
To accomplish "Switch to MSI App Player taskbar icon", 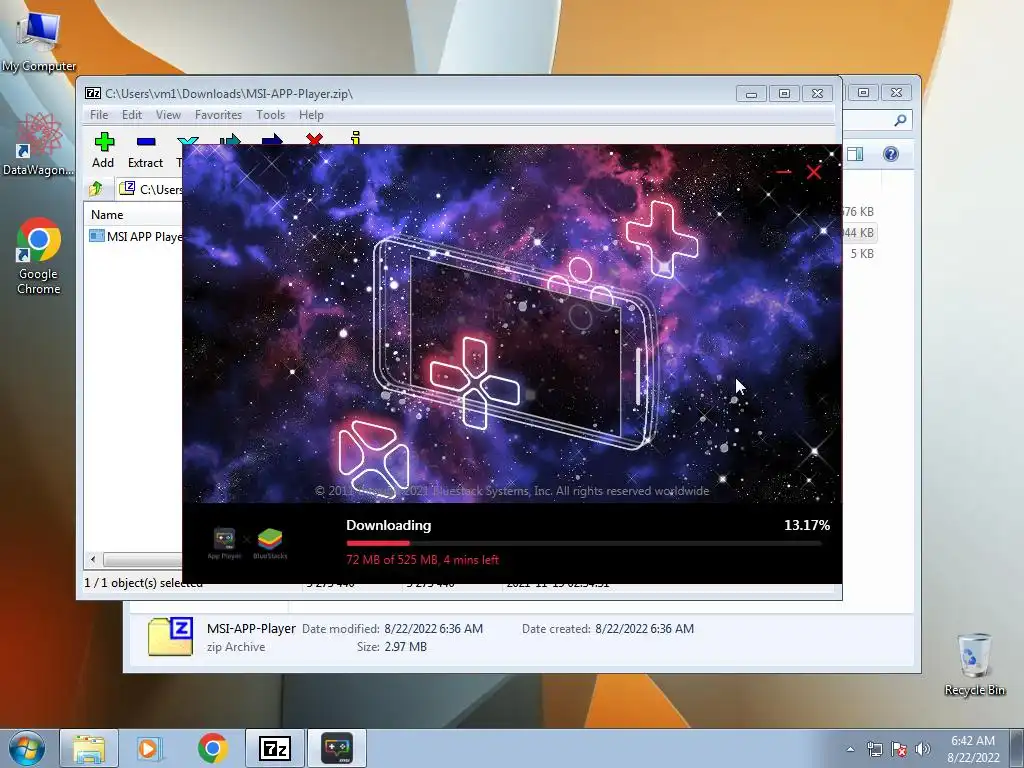I will 337,748.
